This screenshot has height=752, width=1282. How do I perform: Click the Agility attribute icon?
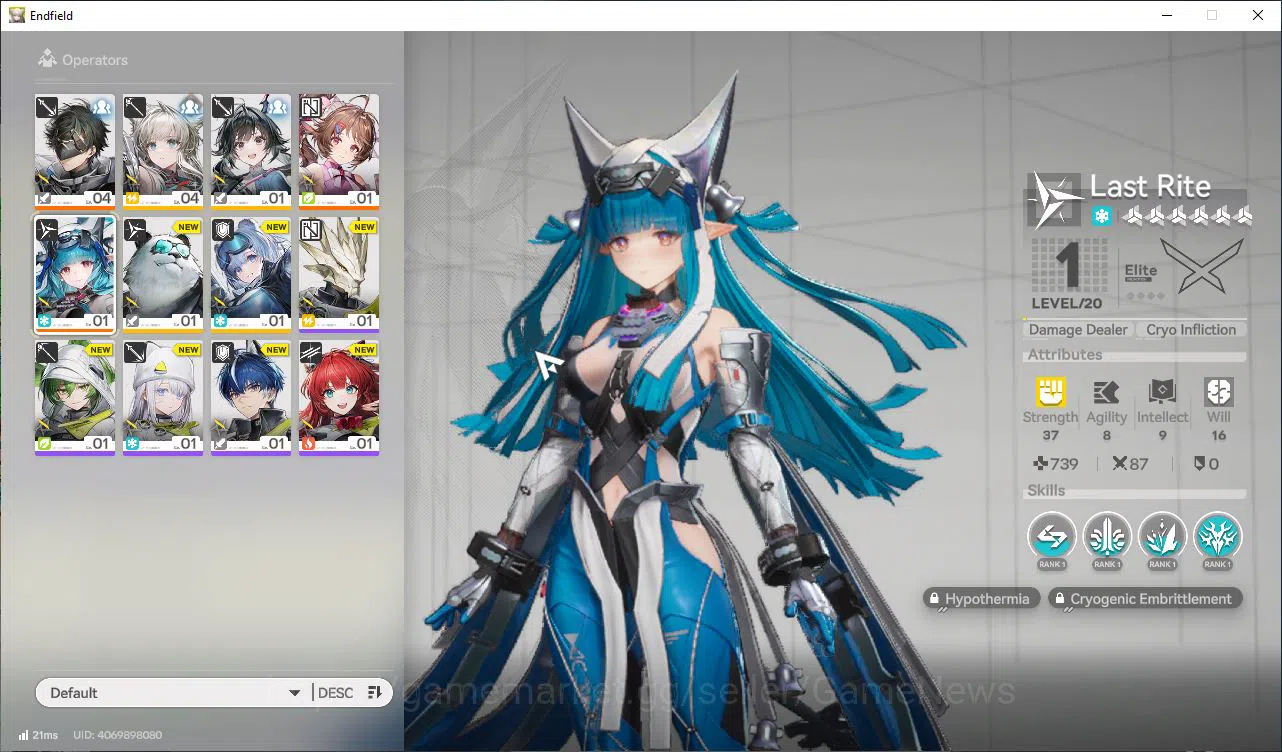pos(1106,392)
